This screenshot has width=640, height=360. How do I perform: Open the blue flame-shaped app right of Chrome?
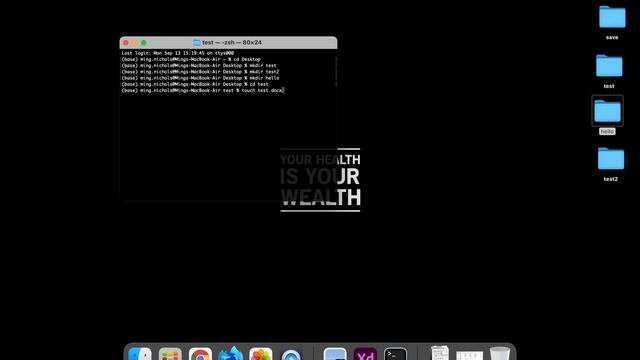click(231, 353)
